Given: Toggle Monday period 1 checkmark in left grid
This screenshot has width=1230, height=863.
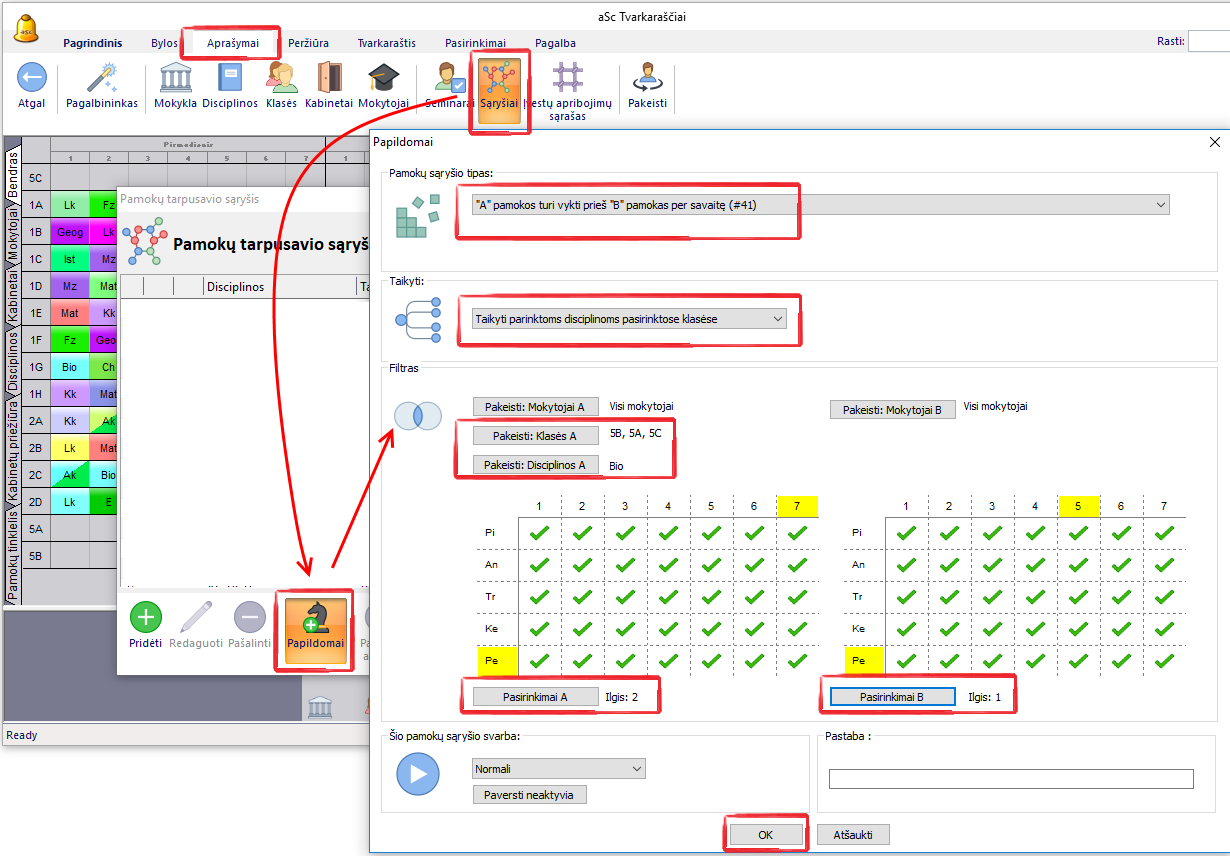Looking at the screenshot, I should [540, 534].
